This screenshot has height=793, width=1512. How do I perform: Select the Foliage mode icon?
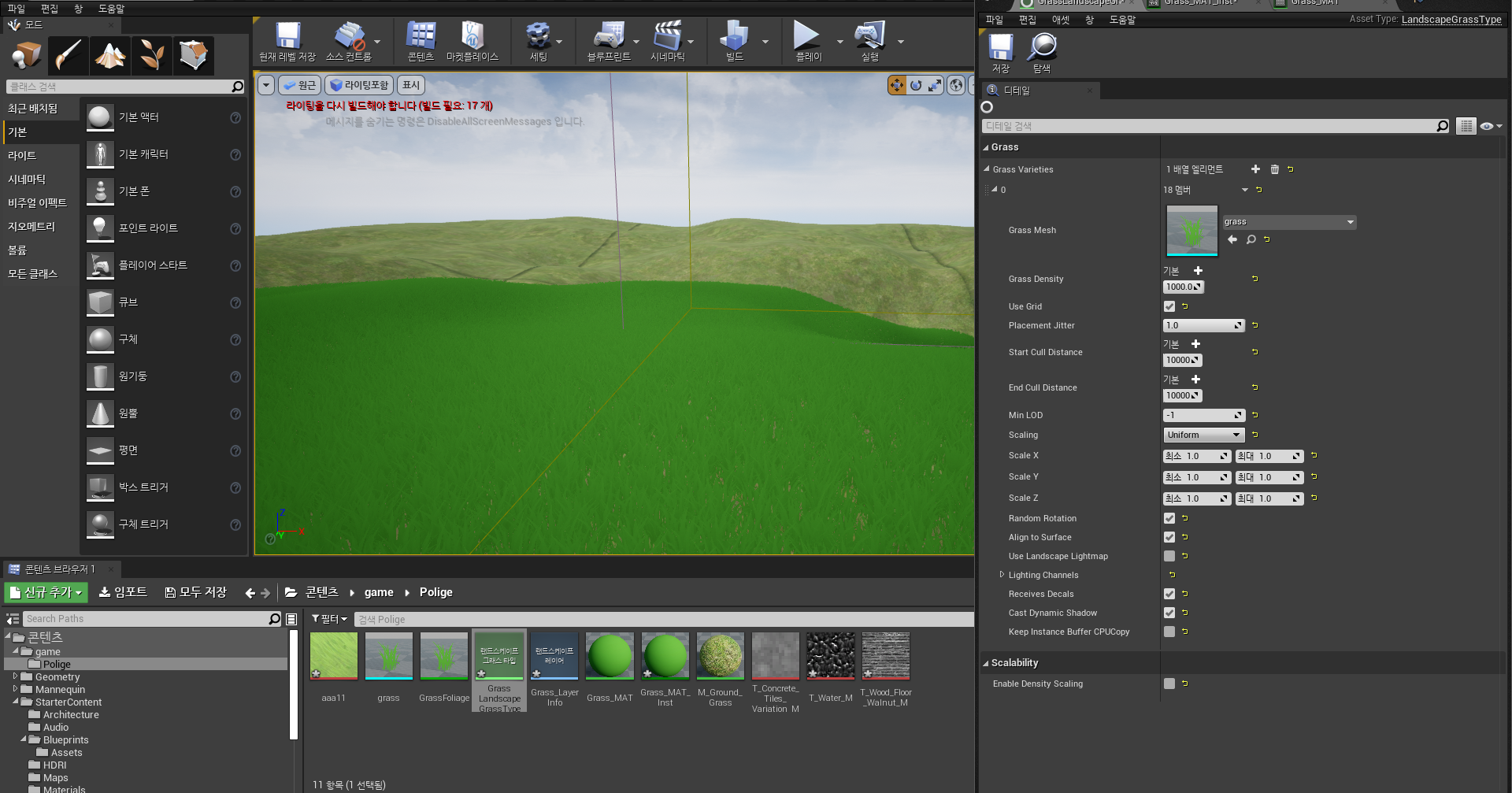(x=151, y=55)
